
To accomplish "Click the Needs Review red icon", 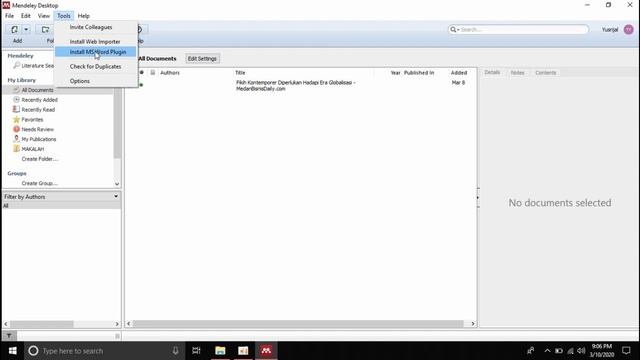I will pyautogui.click(x=16, y=129).
